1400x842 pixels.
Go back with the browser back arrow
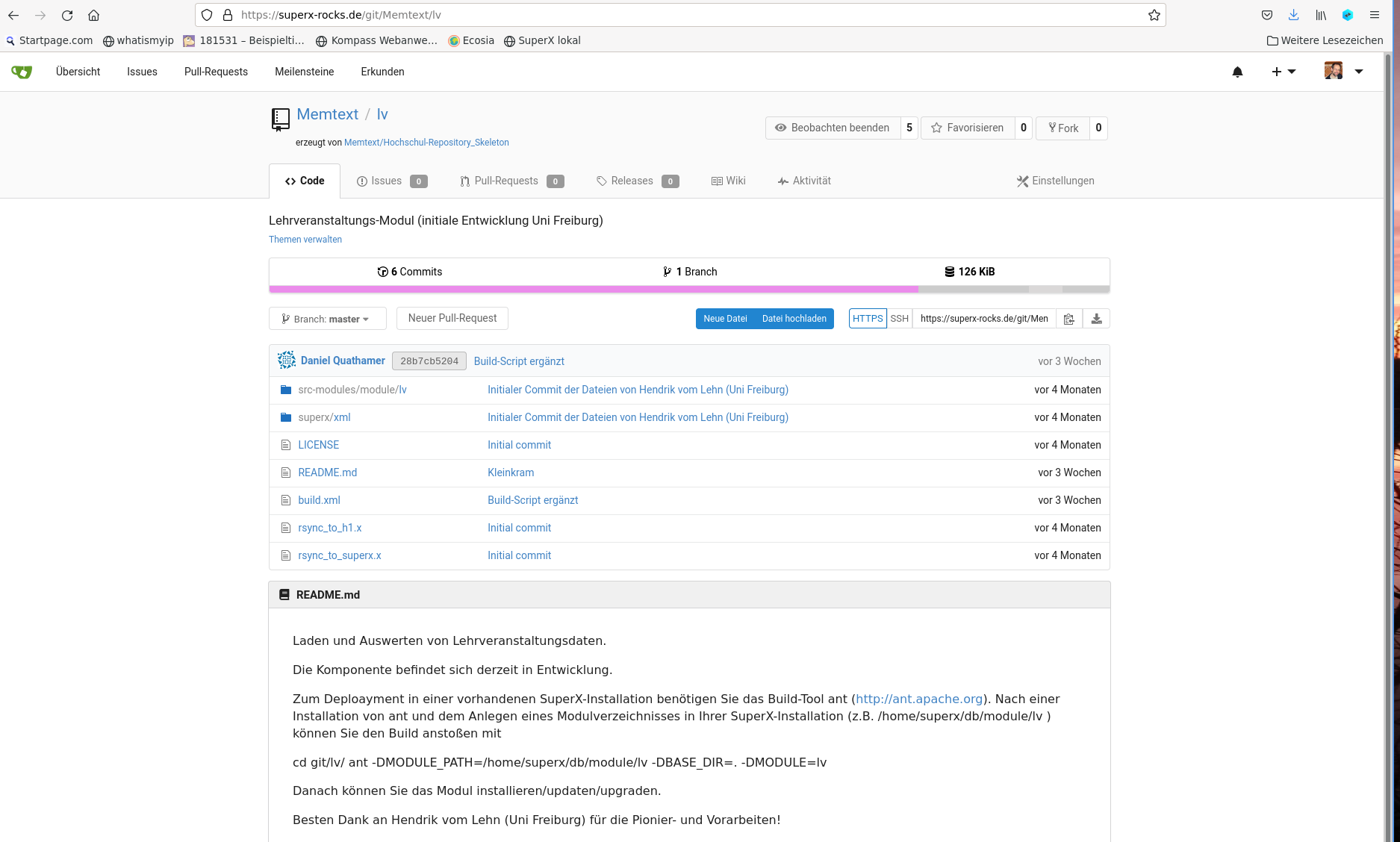pos(13,15)
